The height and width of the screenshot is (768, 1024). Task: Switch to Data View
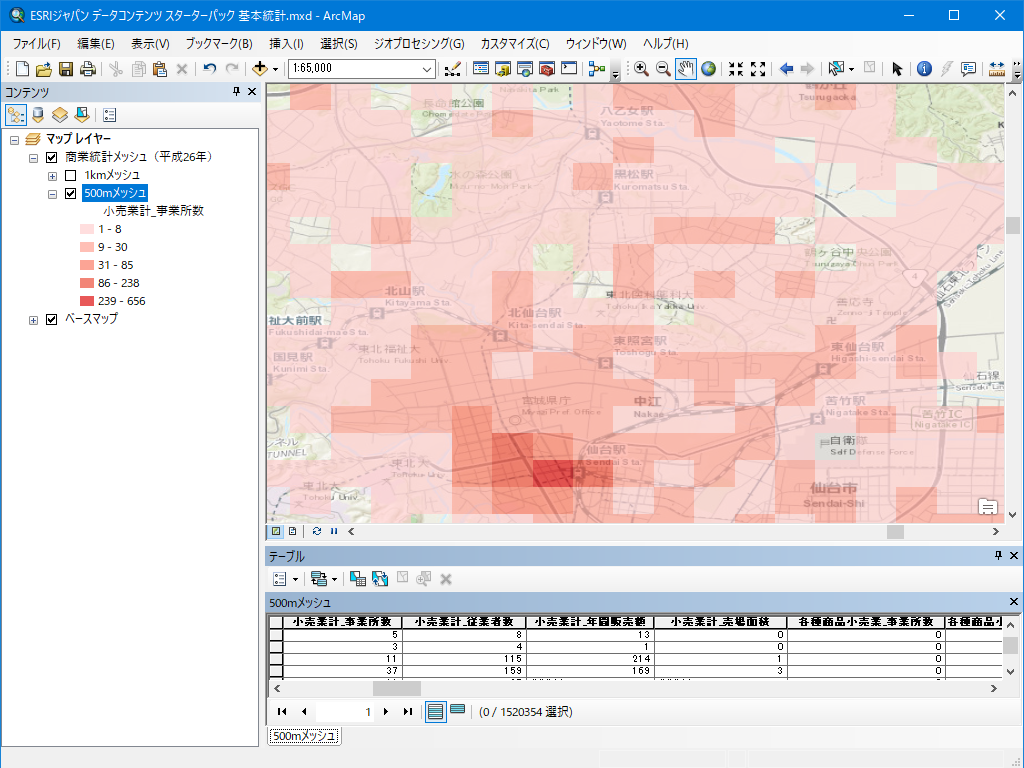(276, 532)
